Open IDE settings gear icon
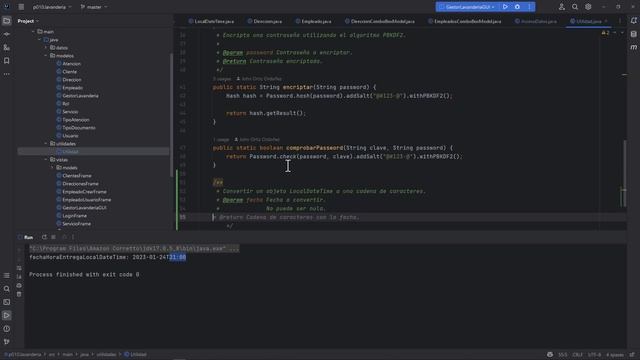 [x=588, y=7]
